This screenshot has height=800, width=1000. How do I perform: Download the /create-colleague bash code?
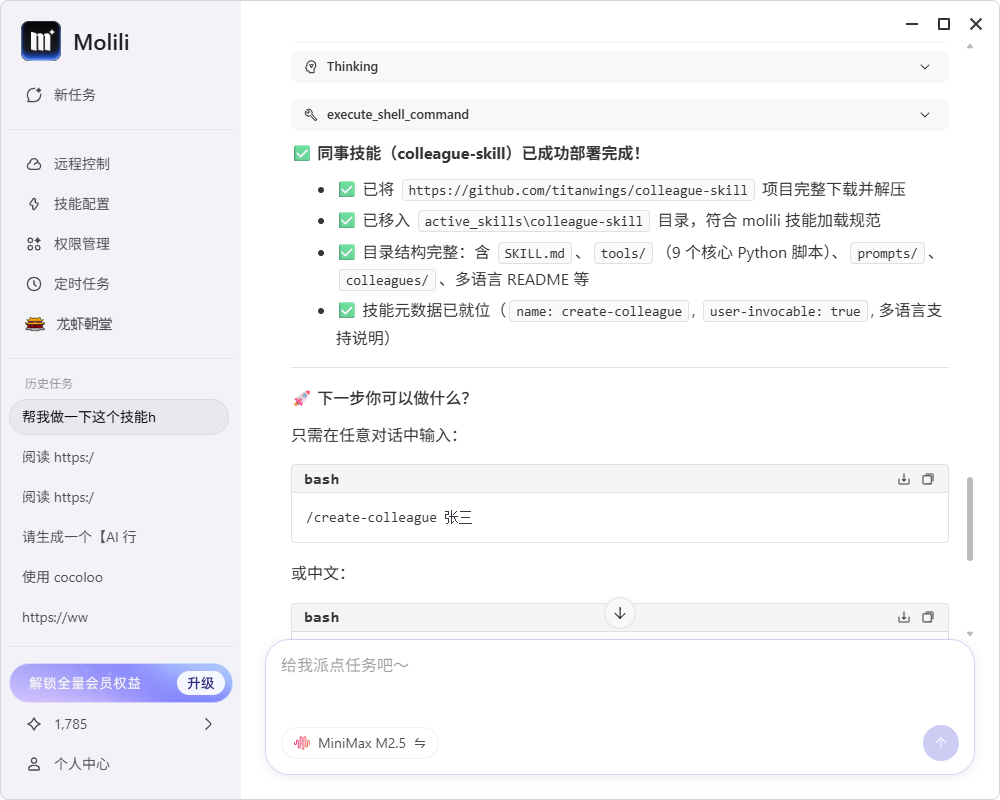click(x=904, y=479)
